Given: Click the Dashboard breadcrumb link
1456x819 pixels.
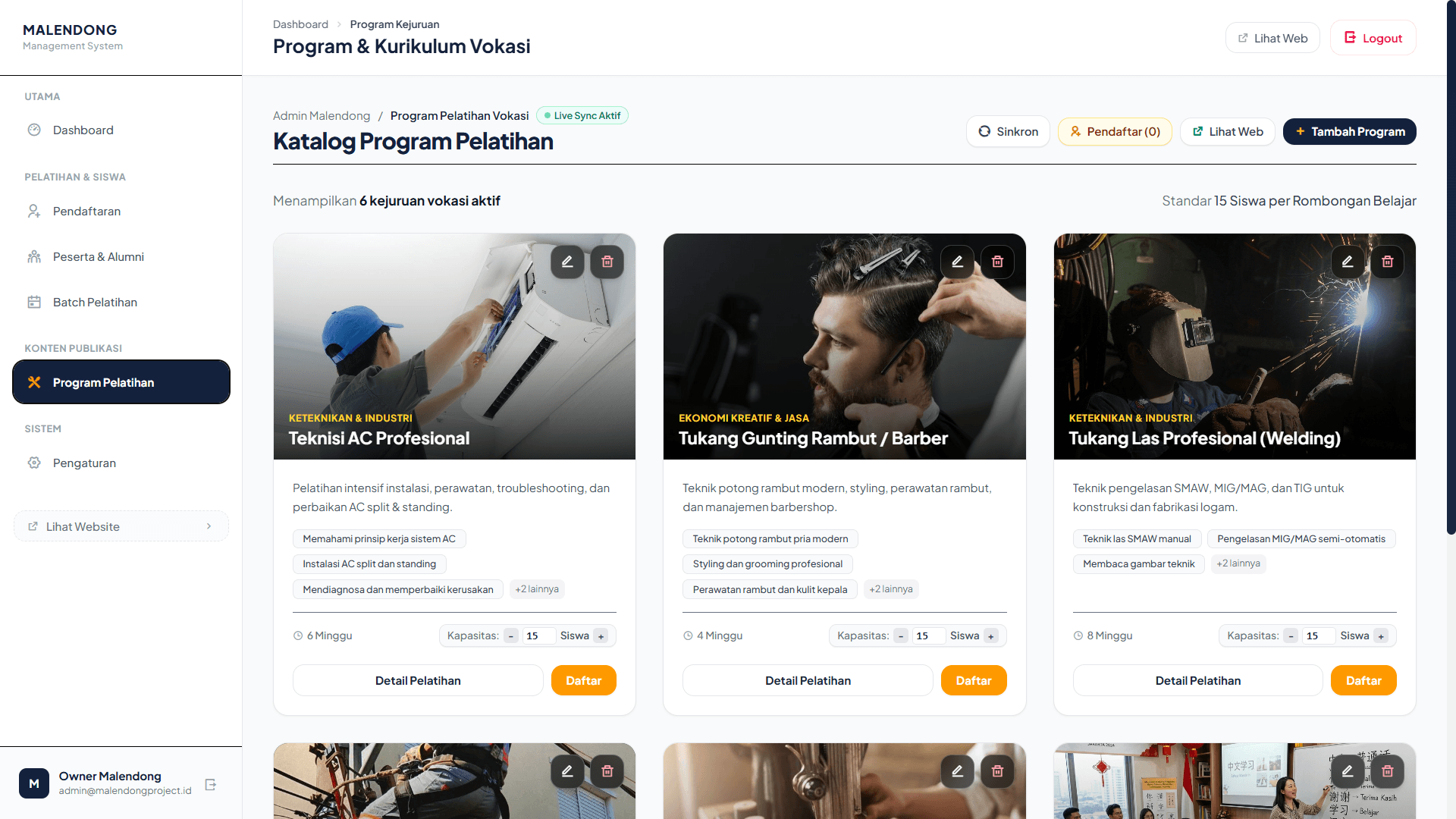Looking at the screenshot, I should tap(300, 24).
